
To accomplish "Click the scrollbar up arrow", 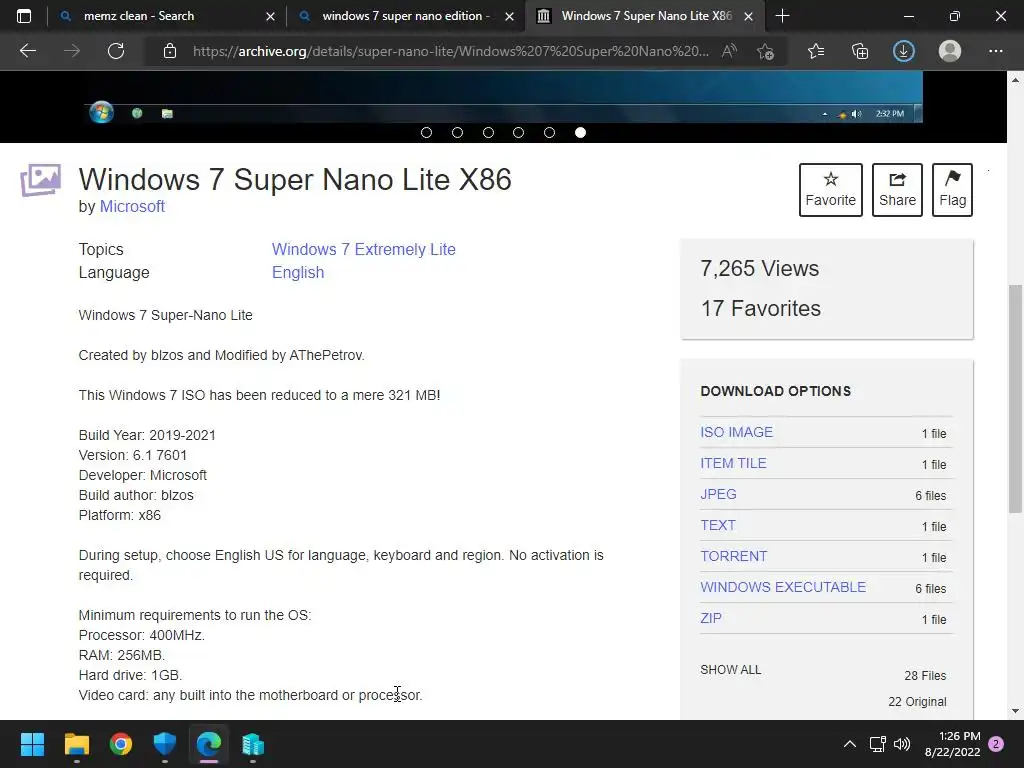I will tap(1015, 80).
